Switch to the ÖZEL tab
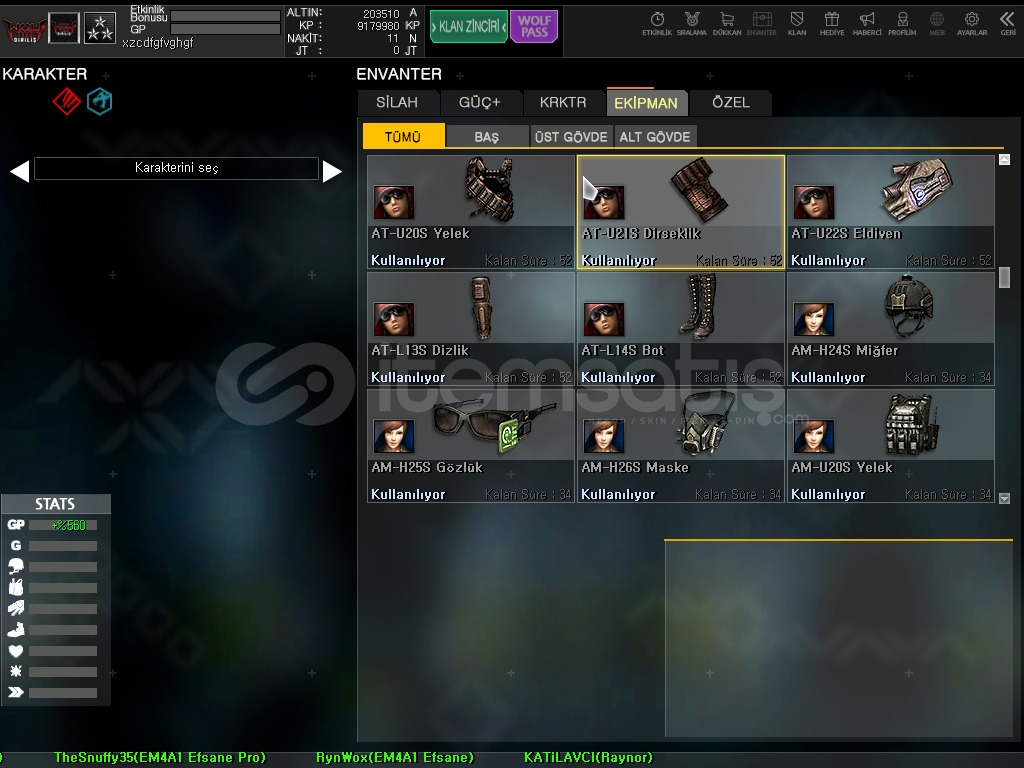This screenshot has height=768, width=1024. click(x=731, y=103)
